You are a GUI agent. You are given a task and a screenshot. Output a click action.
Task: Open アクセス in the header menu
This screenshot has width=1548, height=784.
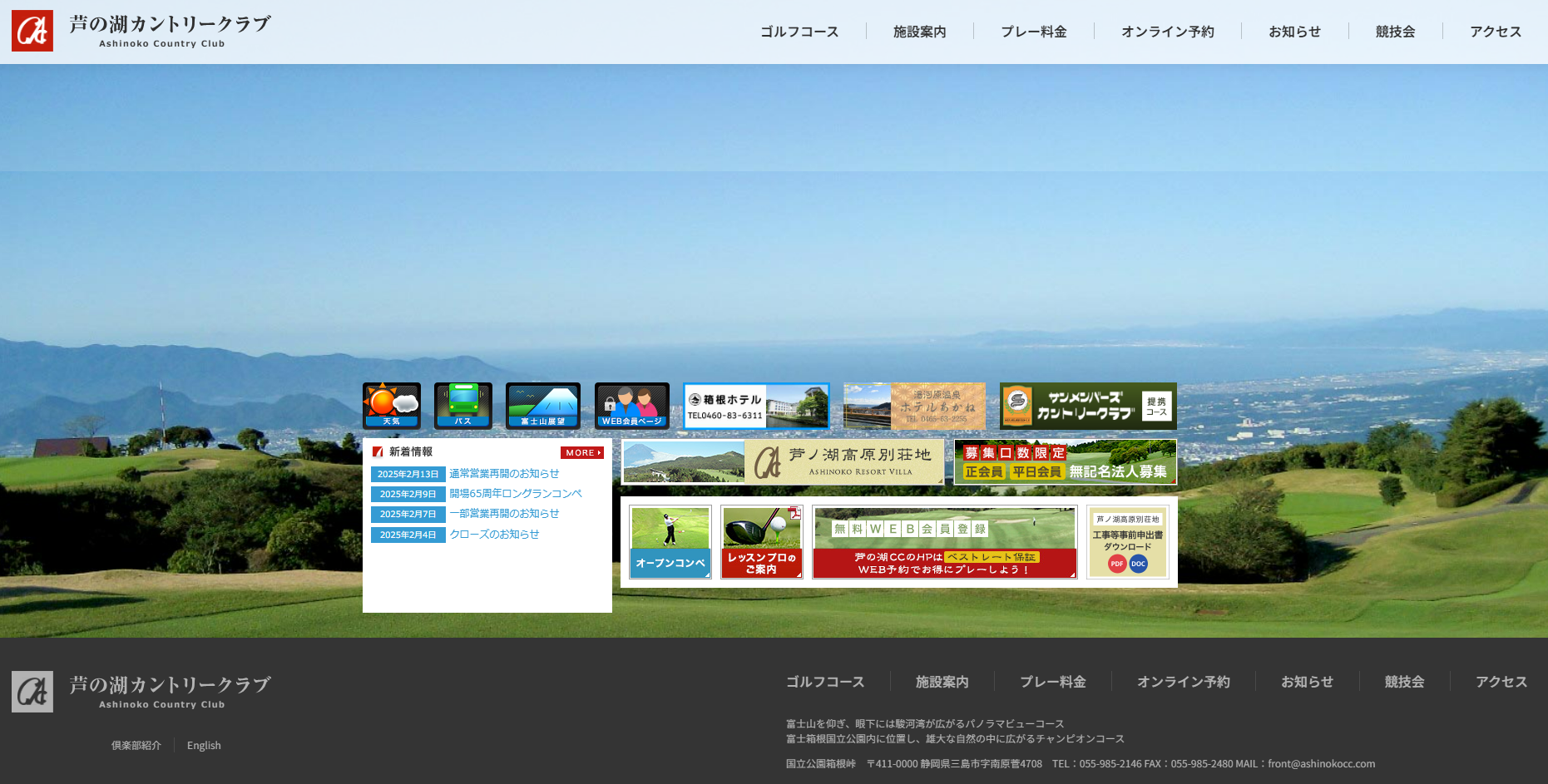click(1495, 32)
